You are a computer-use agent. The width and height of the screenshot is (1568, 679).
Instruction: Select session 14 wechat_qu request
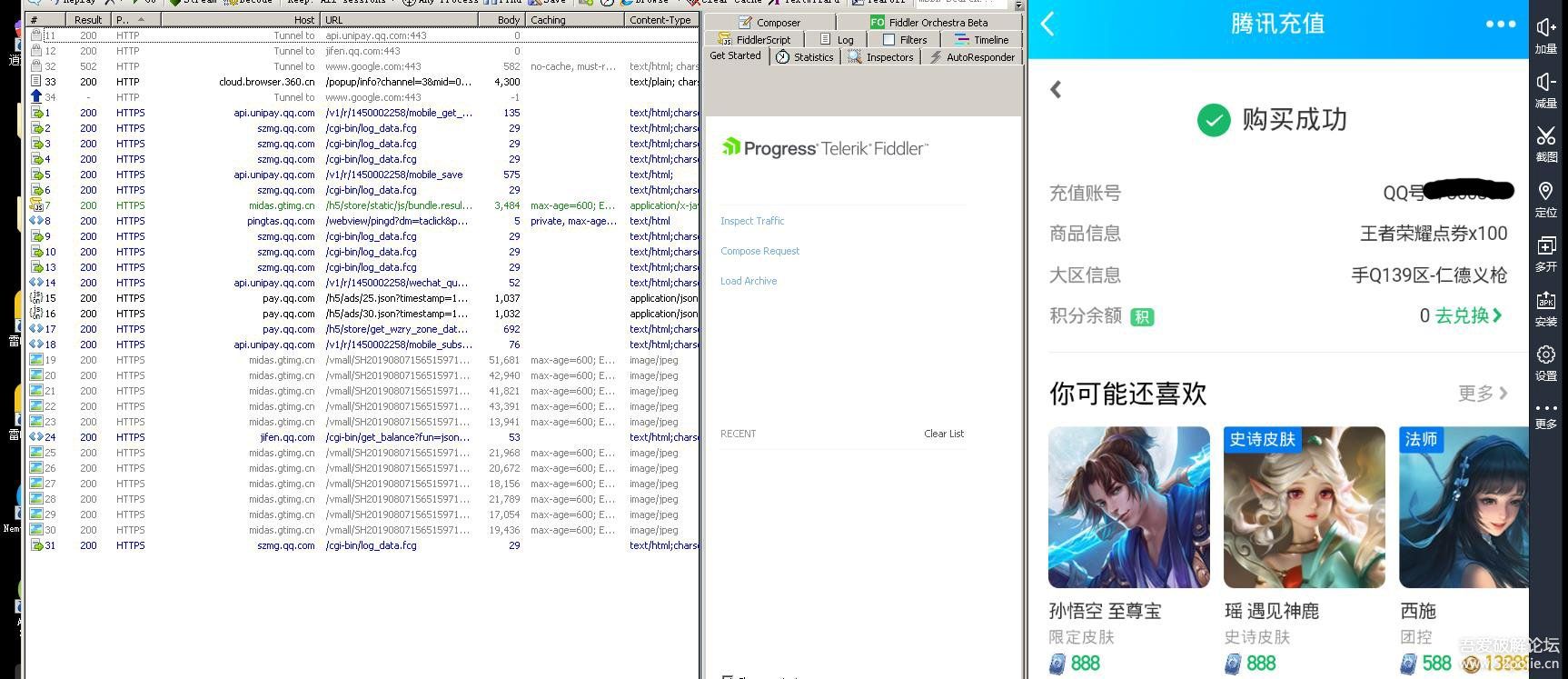(363, 283)
